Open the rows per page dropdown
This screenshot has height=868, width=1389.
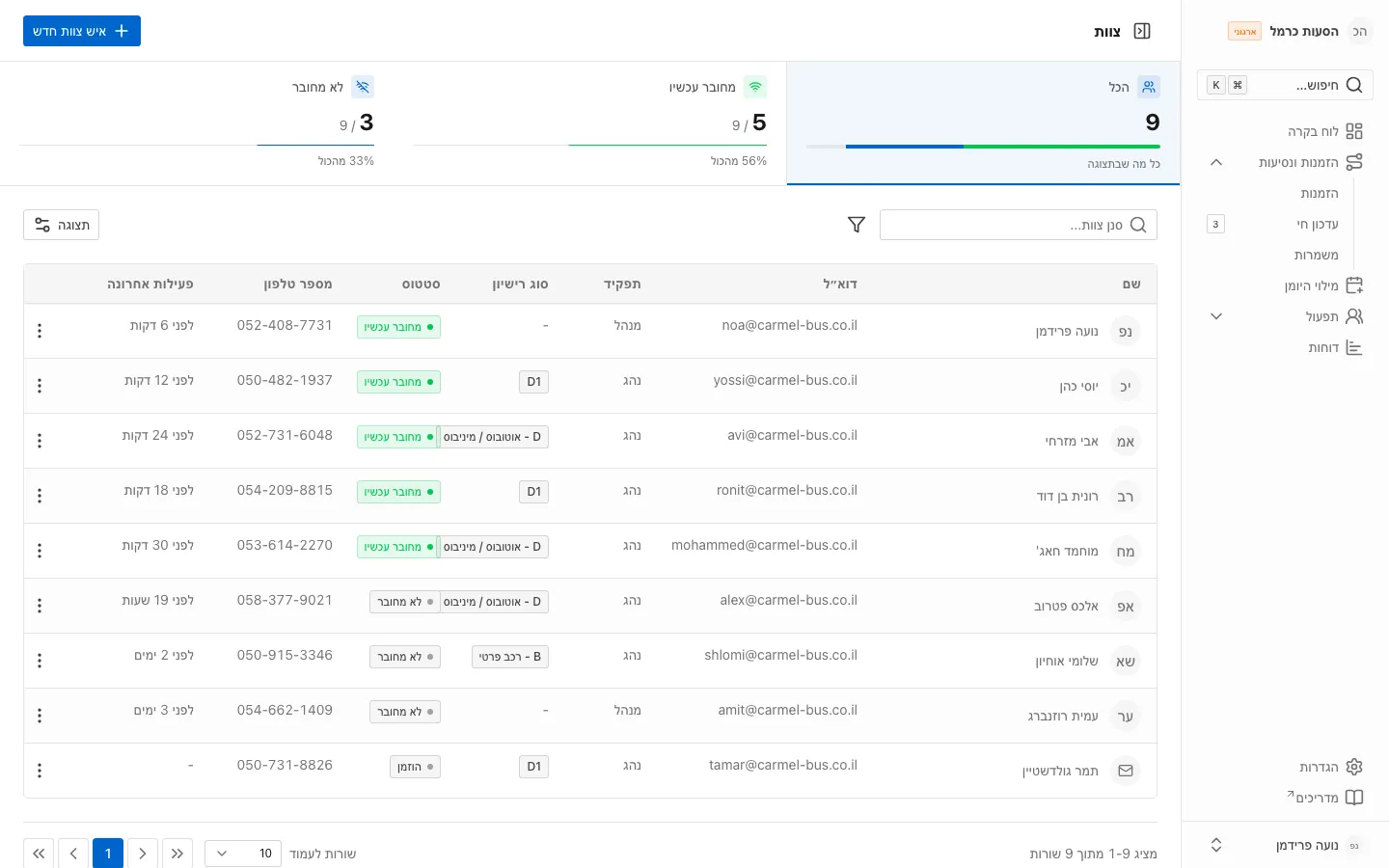(243, 854)
